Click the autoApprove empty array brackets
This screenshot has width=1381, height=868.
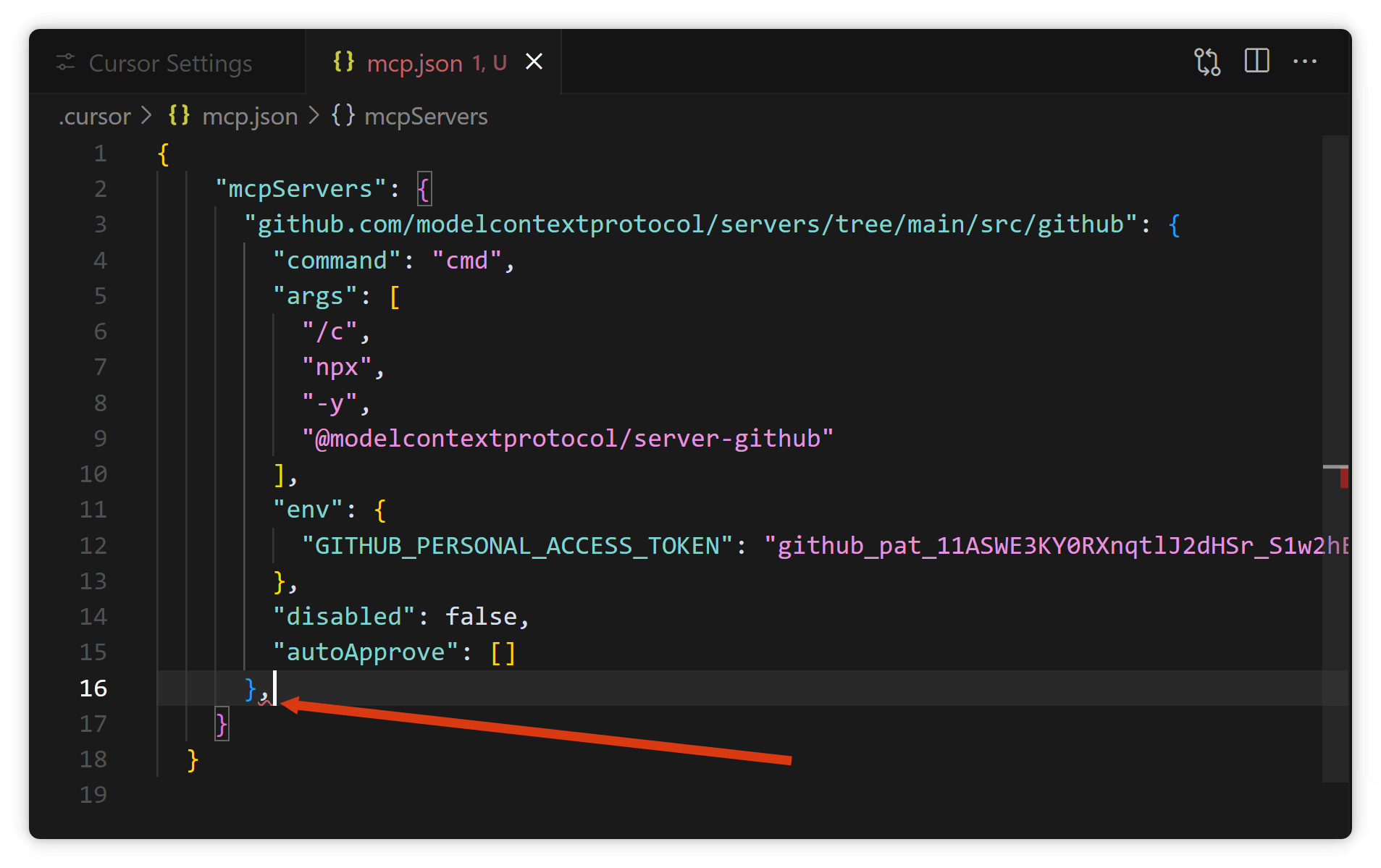(x=503, y=652)
